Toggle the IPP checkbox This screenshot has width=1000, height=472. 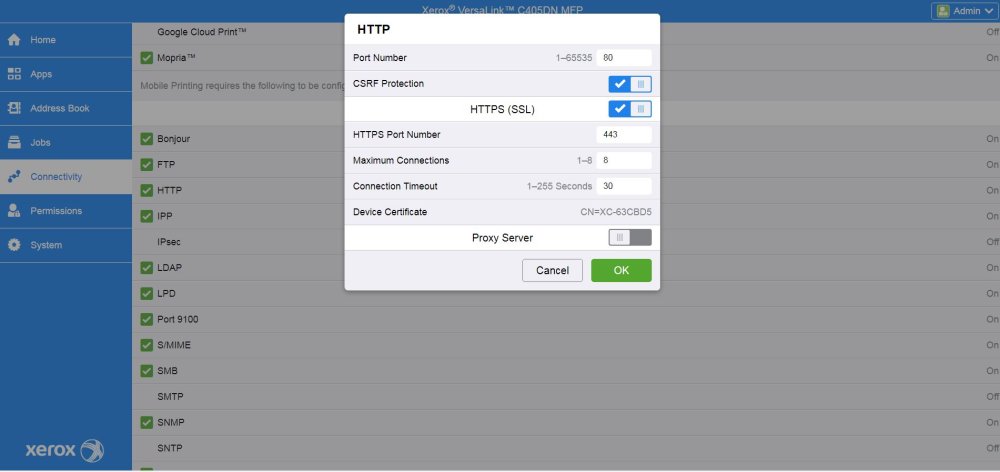click(x=147, y=216)
